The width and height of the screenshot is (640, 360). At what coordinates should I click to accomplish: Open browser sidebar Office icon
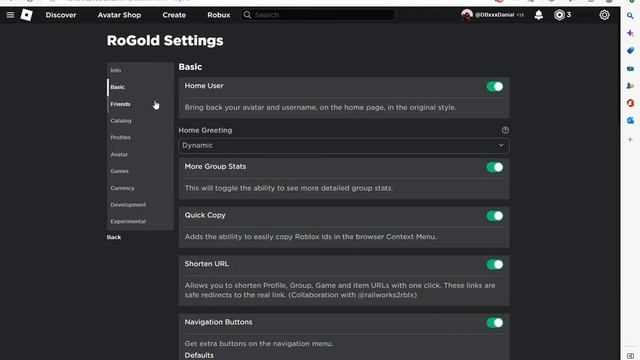pos(630,103)
